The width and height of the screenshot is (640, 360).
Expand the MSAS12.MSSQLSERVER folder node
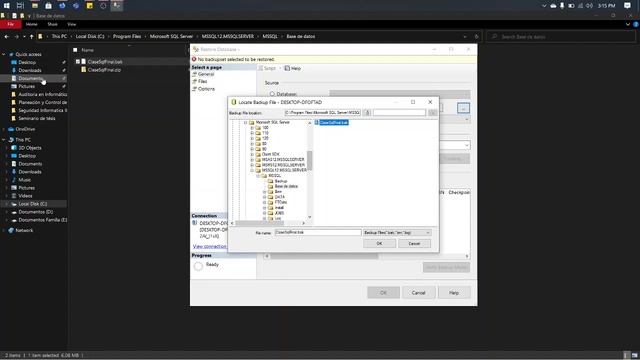coord(252,160)
